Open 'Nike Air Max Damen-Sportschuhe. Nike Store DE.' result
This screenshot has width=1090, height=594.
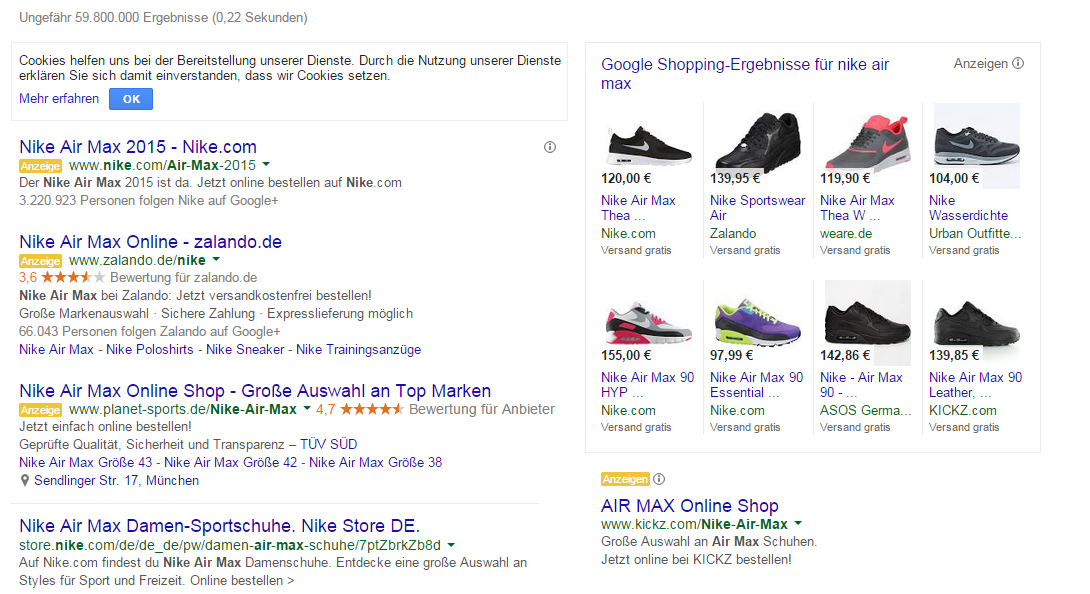pyautogui.click(x=219, y=526)
